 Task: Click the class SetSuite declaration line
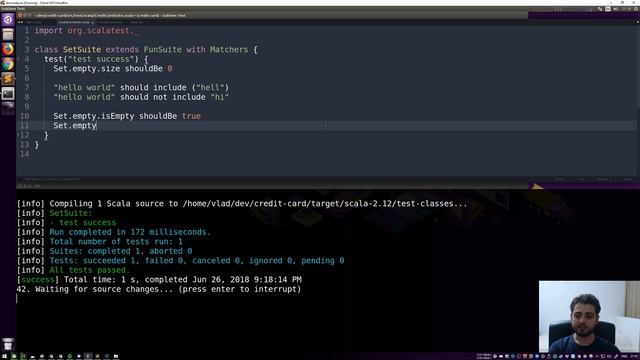pyautogui.click(x=146, y=49)
